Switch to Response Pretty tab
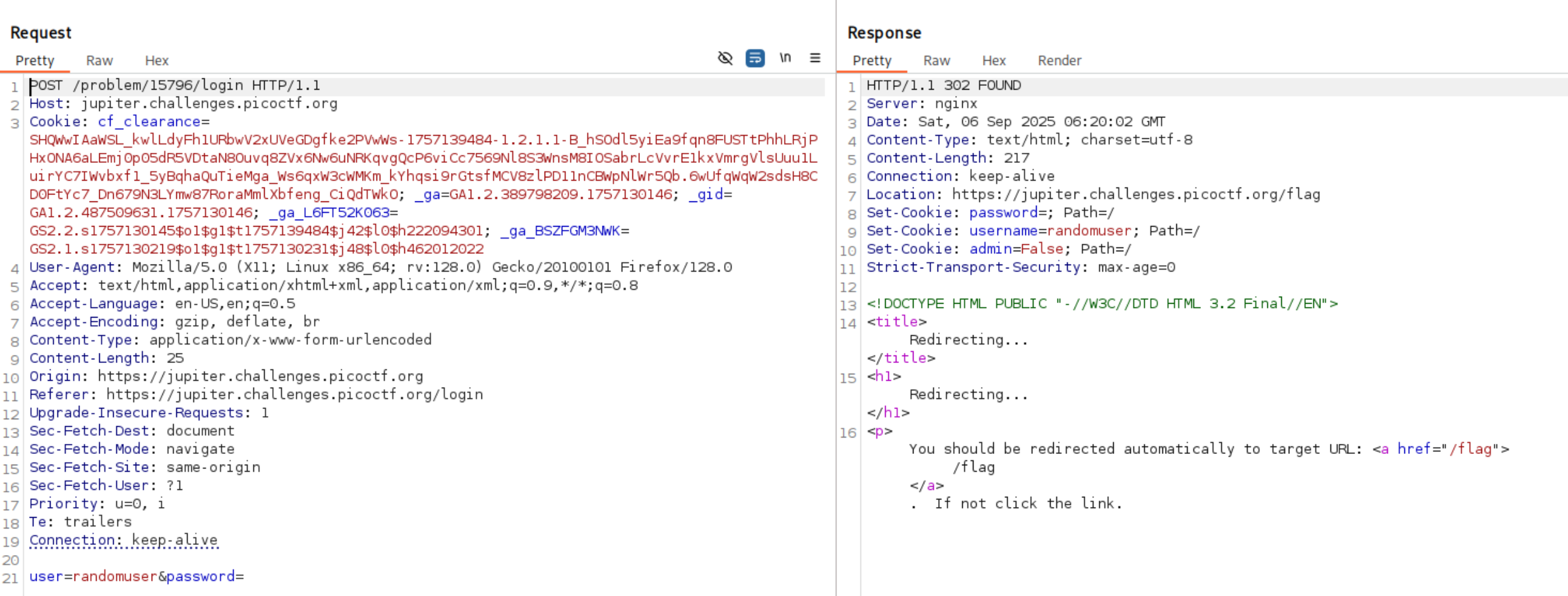 click(872, 61)
